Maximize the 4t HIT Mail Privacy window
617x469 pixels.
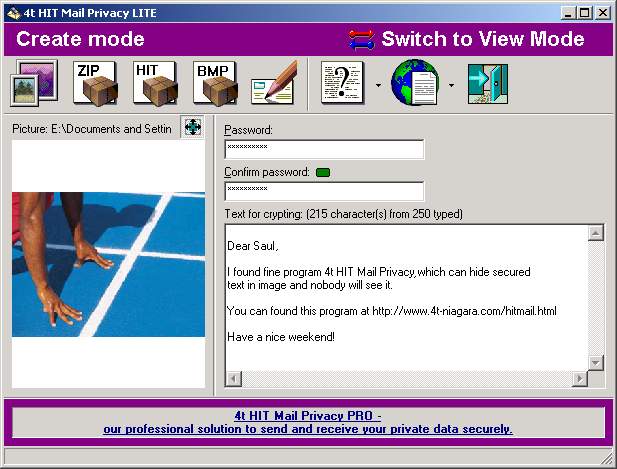pyautogui.click(x=585, y=13)
